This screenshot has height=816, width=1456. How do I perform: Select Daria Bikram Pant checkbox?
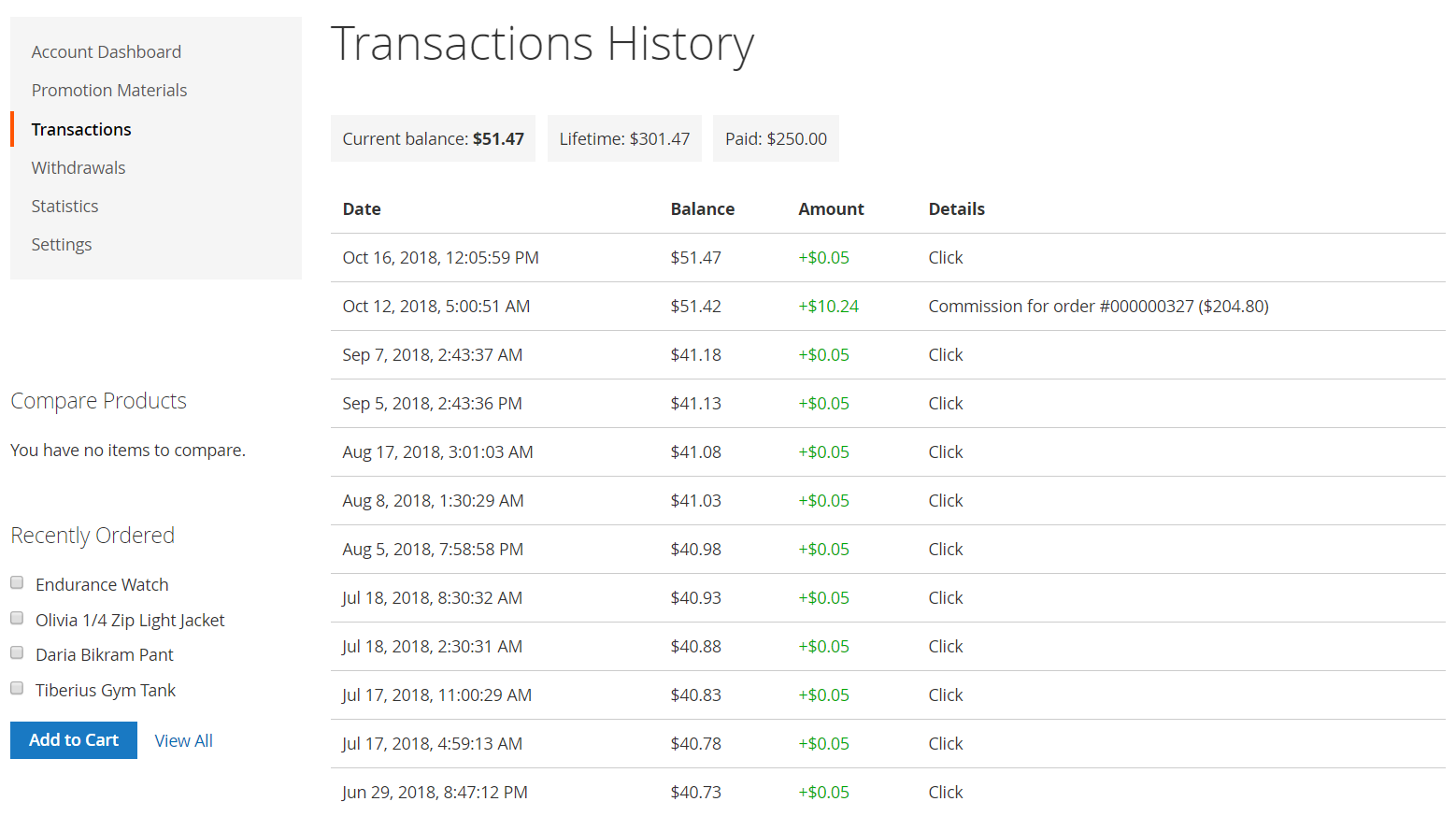pyautogui.click(x=17, y=653)
